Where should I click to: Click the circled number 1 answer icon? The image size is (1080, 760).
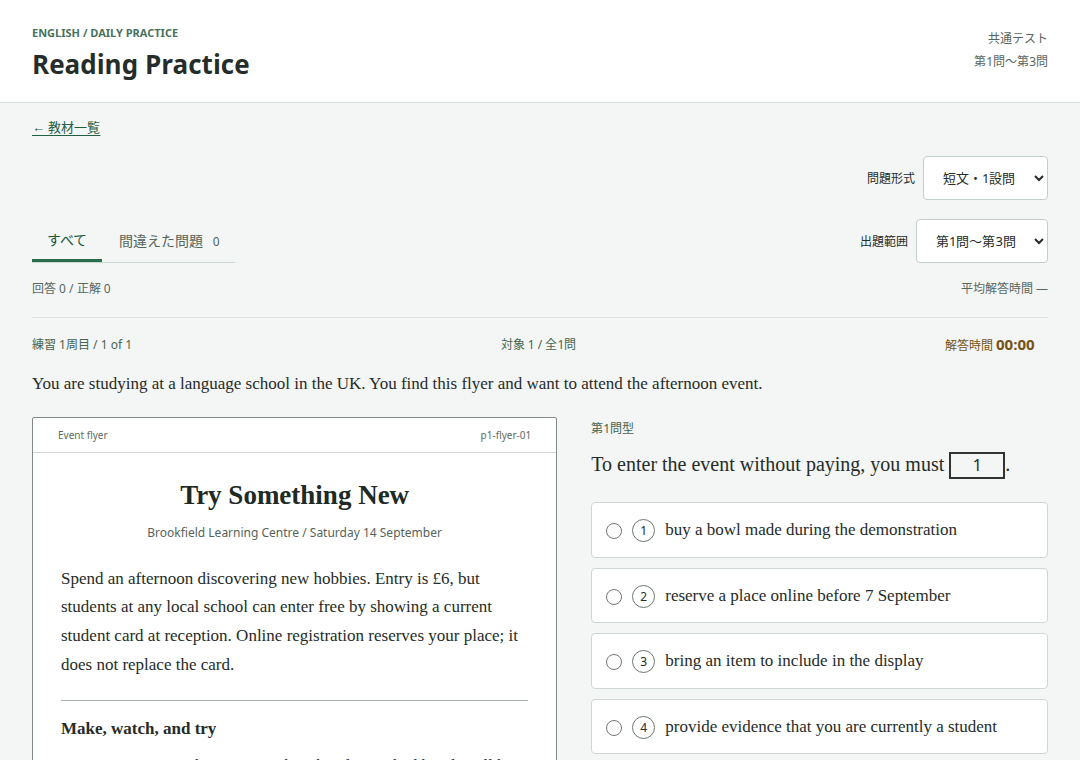click(x=643, y=531)
